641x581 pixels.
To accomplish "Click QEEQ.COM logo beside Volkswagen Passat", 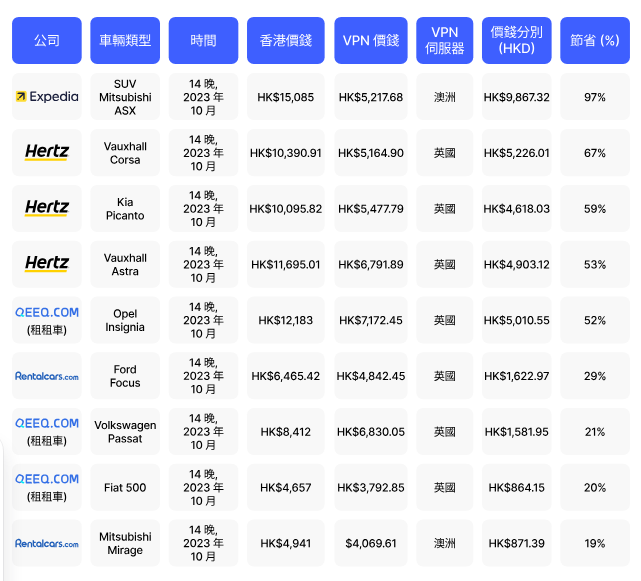I will coord(47,423).
